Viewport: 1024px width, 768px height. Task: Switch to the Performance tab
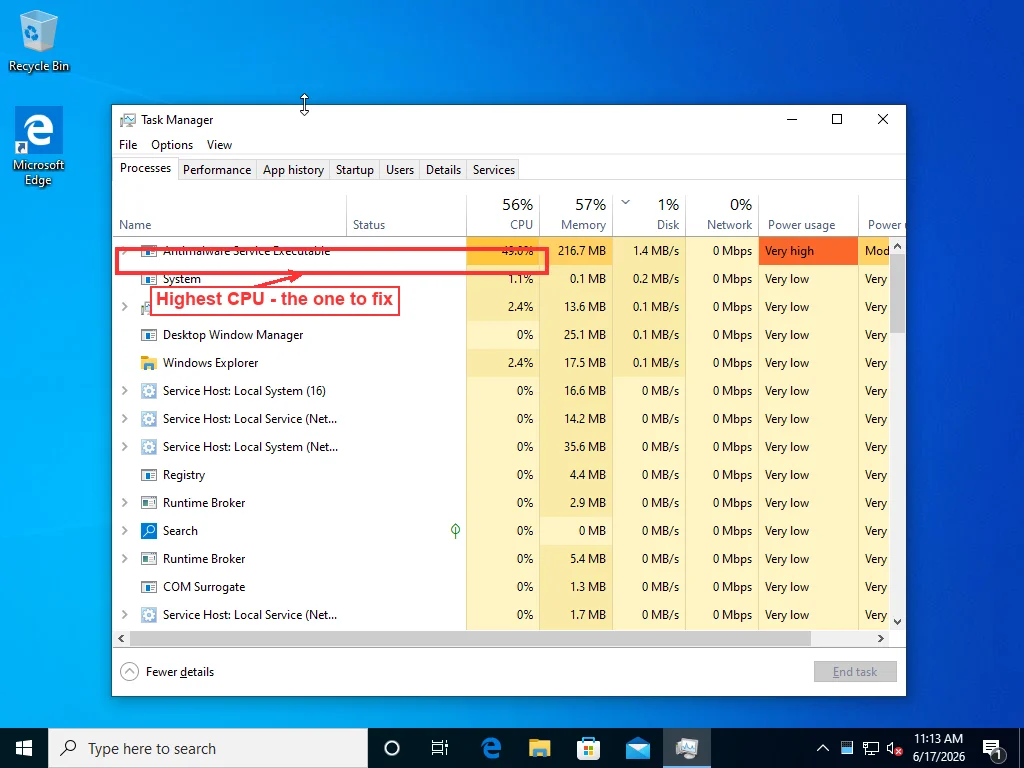point(217,170)
